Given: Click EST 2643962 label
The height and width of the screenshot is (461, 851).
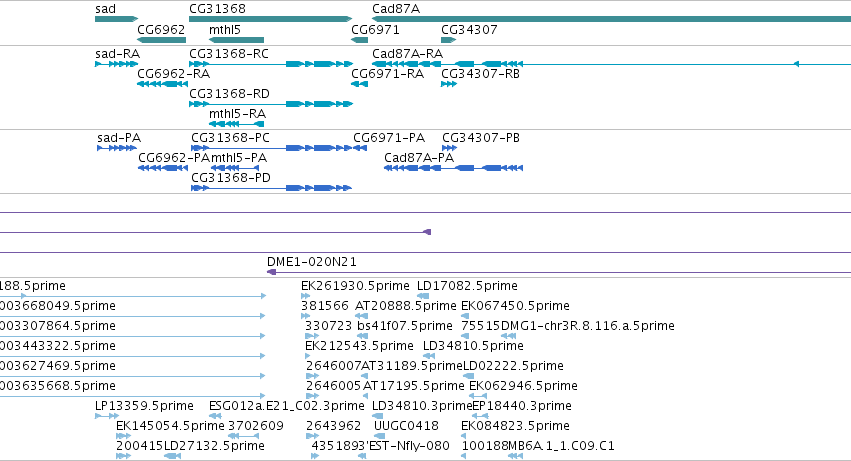Looking at the screenshot, I should tap(334, 426).
